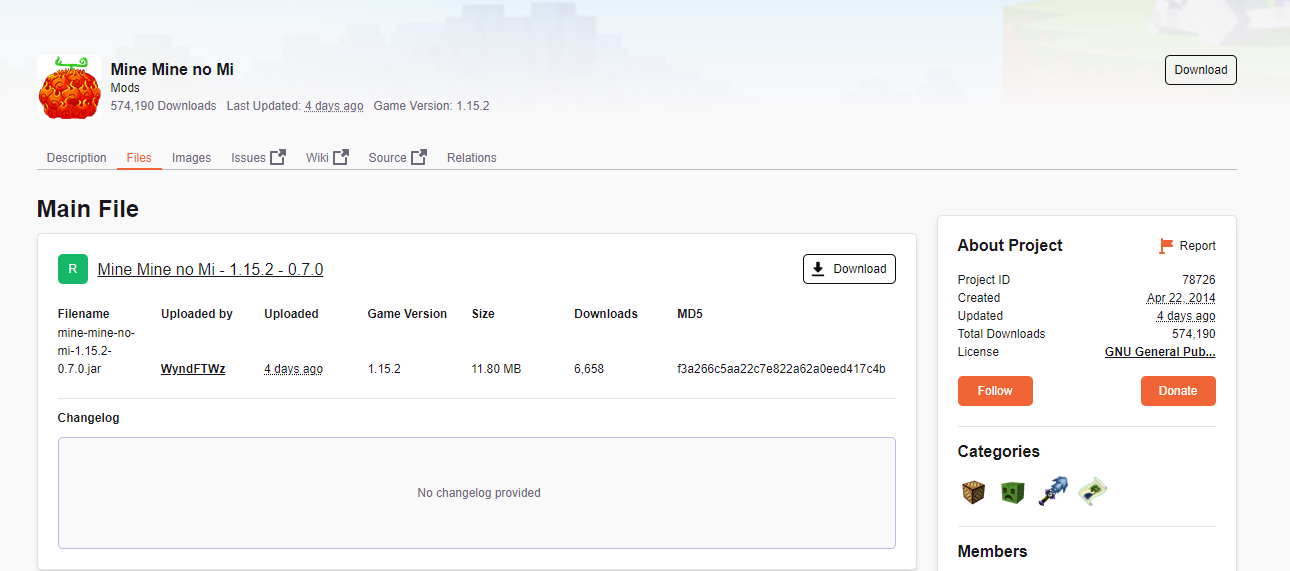The width and height of the screenshot is (1290, 571).
Task: Click the Mods category label under title
Action: pos(125,88)
